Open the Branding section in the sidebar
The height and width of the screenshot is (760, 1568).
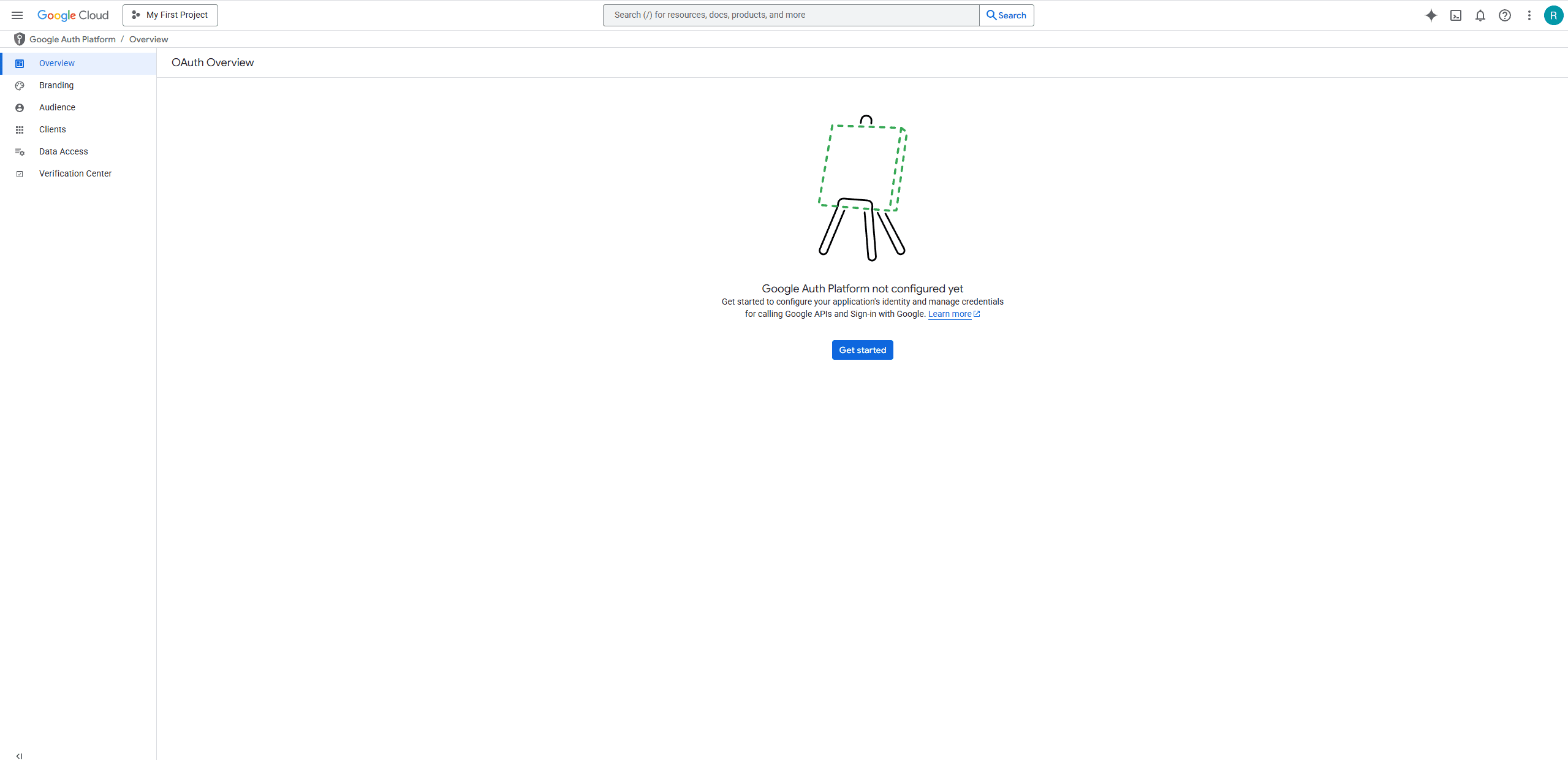(56, 85)
